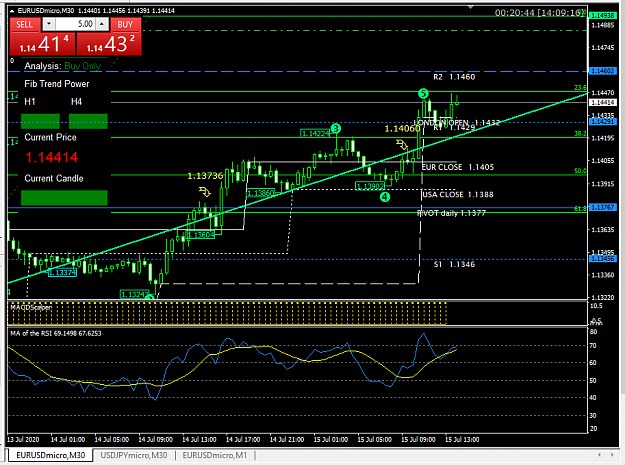Click the R2 1.1460 label
Viewport: 625px width, 465px height.
pos(454,77)
